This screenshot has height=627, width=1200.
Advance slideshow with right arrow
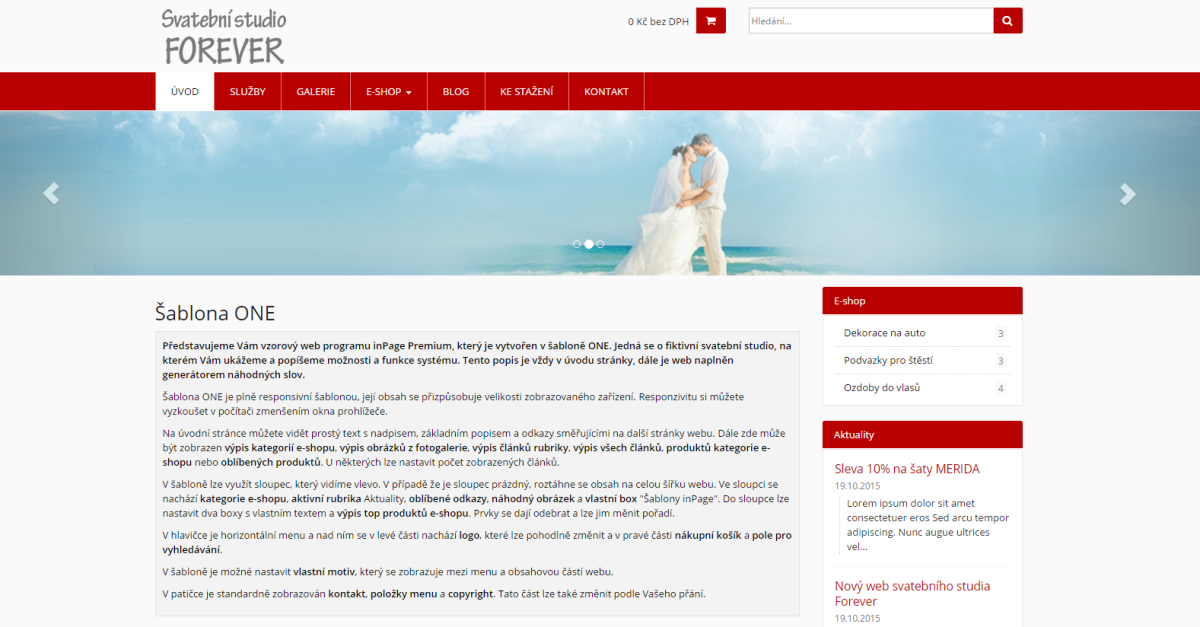(1128, 194)
